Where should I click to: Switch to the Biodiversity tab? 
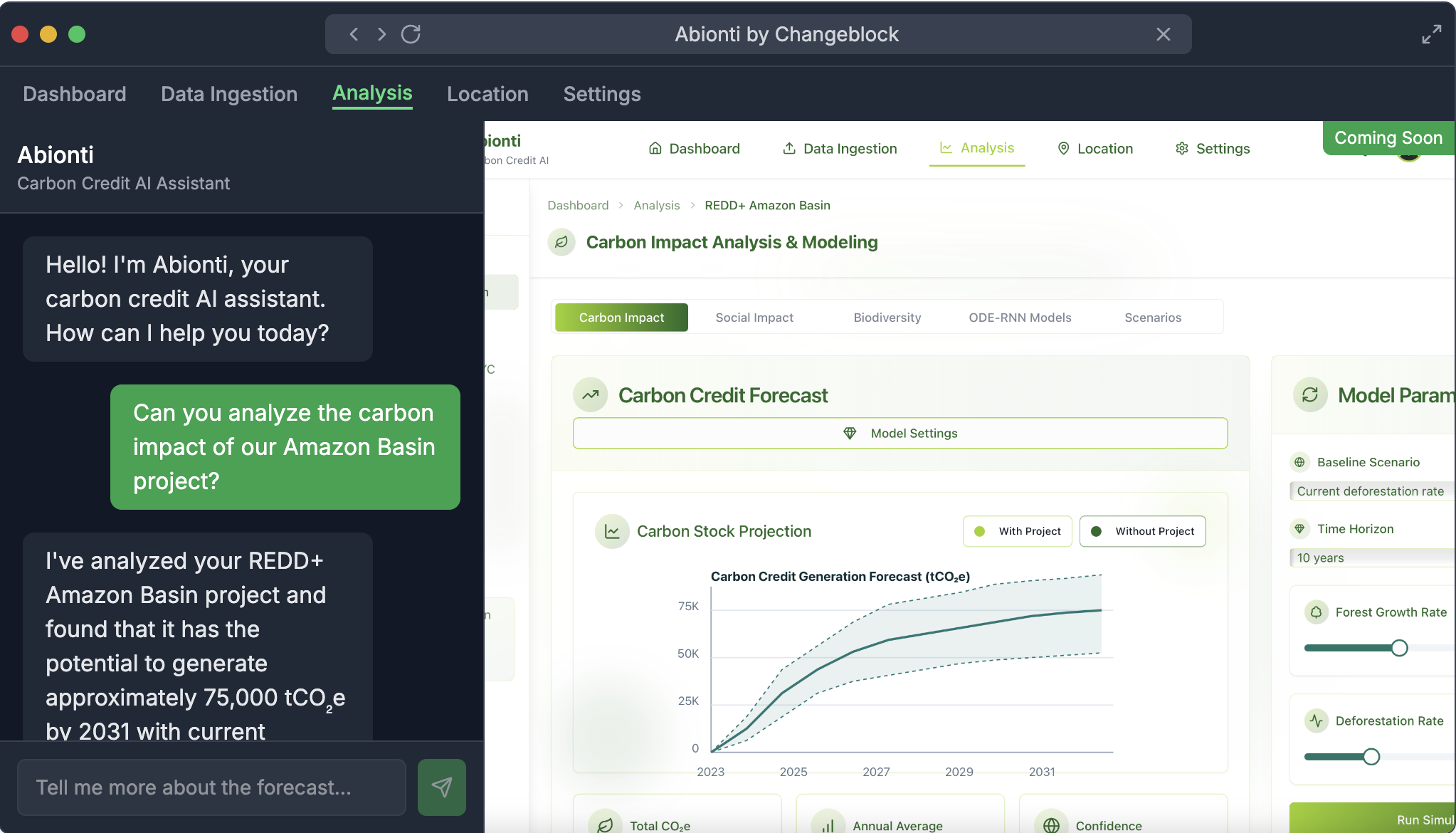point(887,318)
